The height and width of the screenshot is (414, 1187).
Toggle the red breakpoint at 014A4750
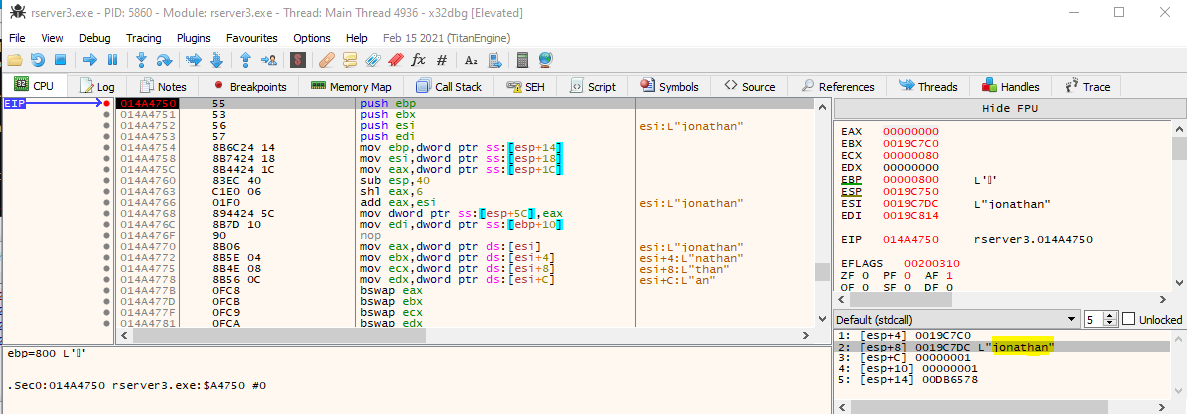click(107, 104)
